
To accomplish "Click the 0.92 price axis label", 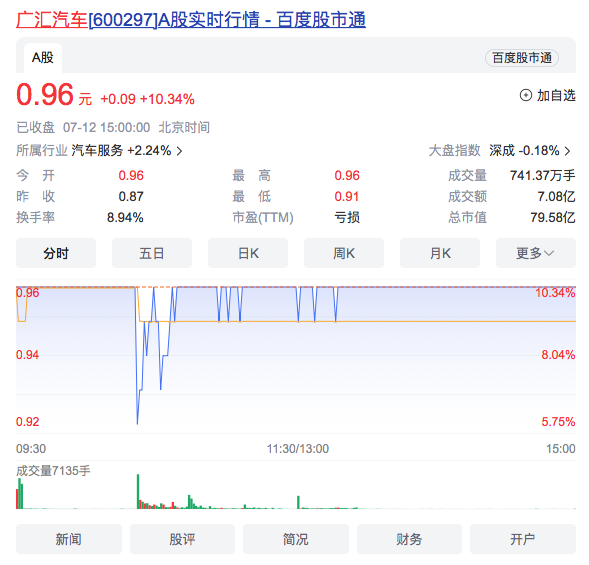I will pos(27,421).
